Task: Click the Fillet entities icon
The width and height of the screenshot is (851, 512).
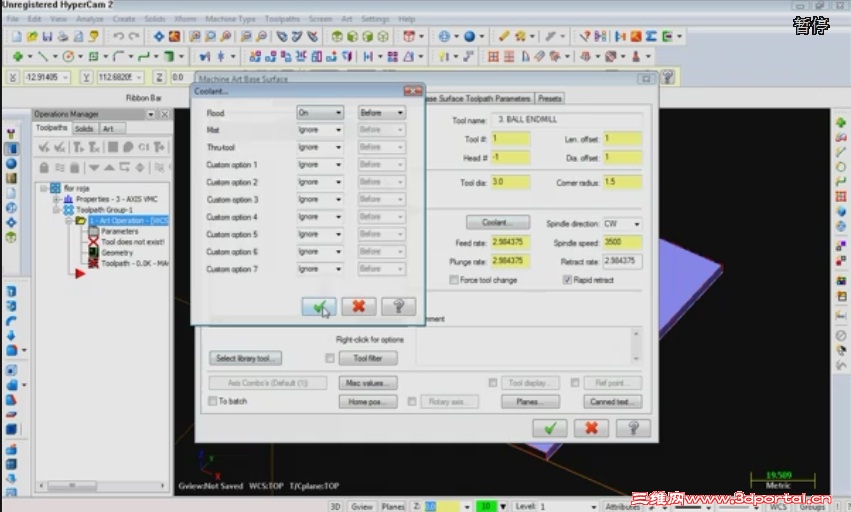Action: point(119,56)
